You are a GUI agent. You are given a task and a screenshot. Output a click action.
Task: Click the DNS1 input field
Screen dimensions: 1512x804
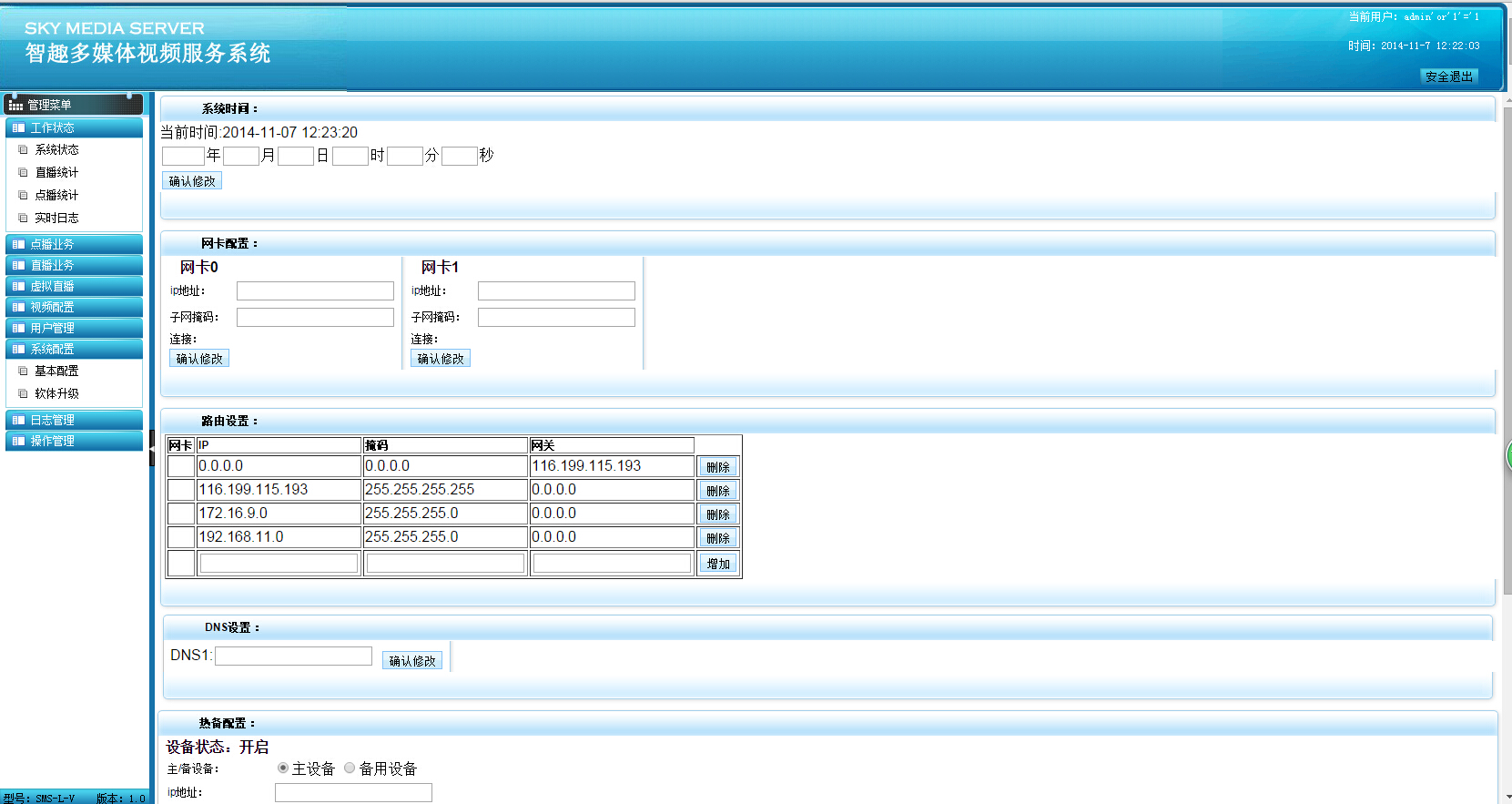[293, 656]
